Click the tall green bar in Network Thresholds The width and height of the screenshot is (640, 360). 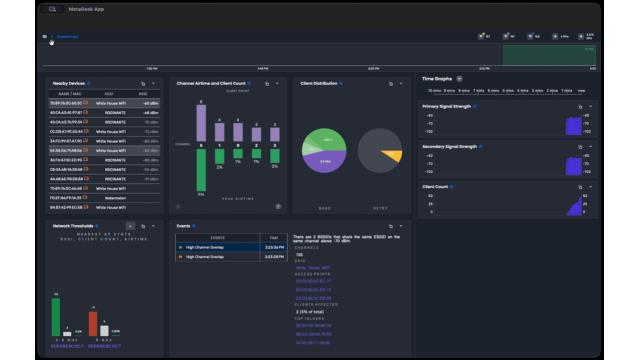click(56, 317)
